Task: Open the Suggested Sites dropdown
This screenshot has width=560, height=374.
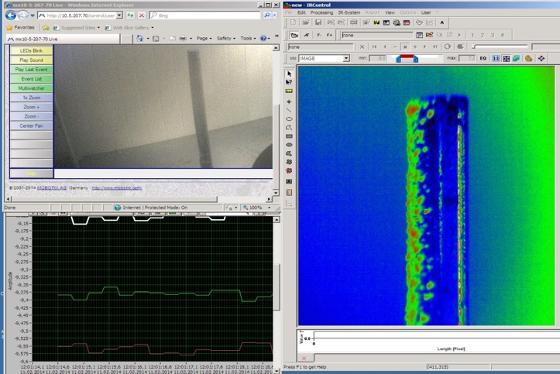Action: [77, 28]
